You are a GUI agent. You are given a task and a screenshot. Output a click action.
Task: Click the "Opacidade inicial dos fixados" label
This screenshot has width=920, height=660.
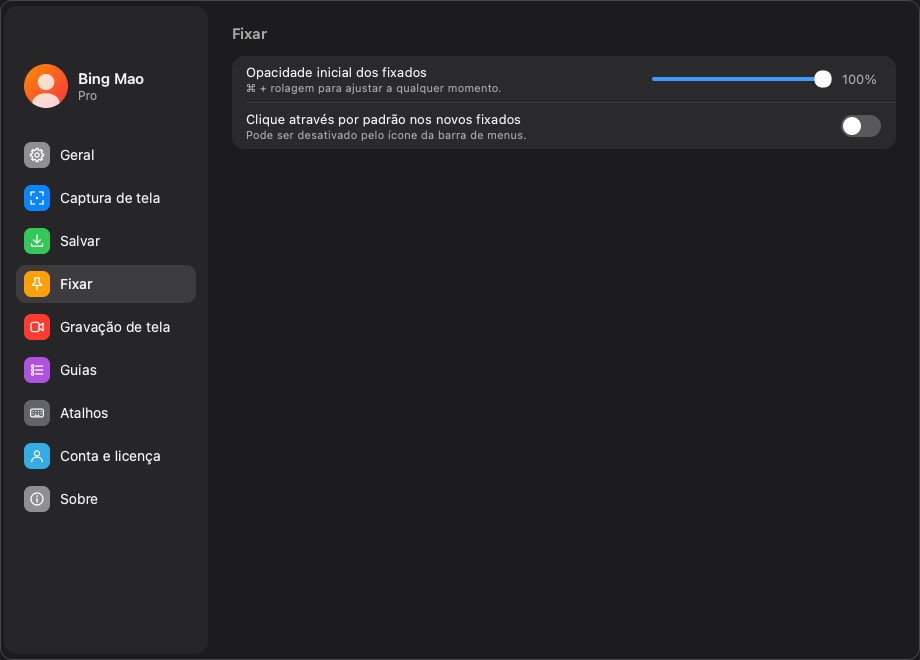click(x=336, y=73)
